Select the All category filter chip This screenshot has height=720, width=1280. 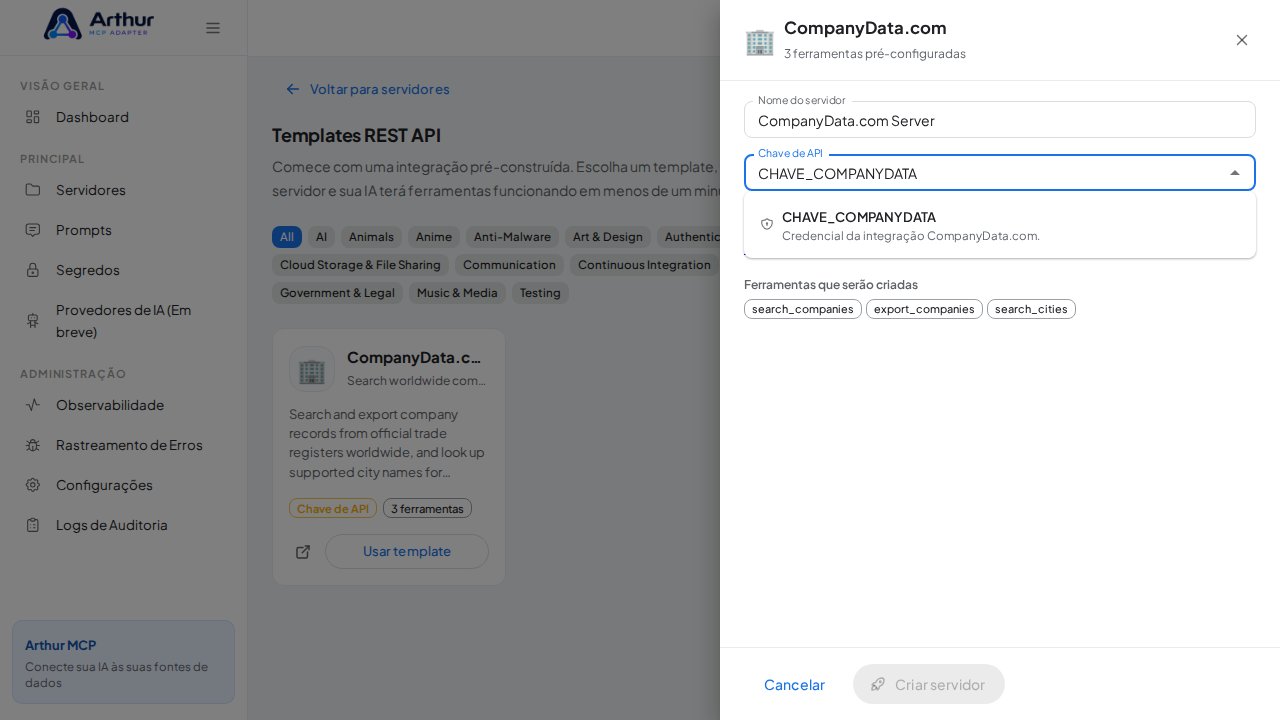click(x=287, y=237)
